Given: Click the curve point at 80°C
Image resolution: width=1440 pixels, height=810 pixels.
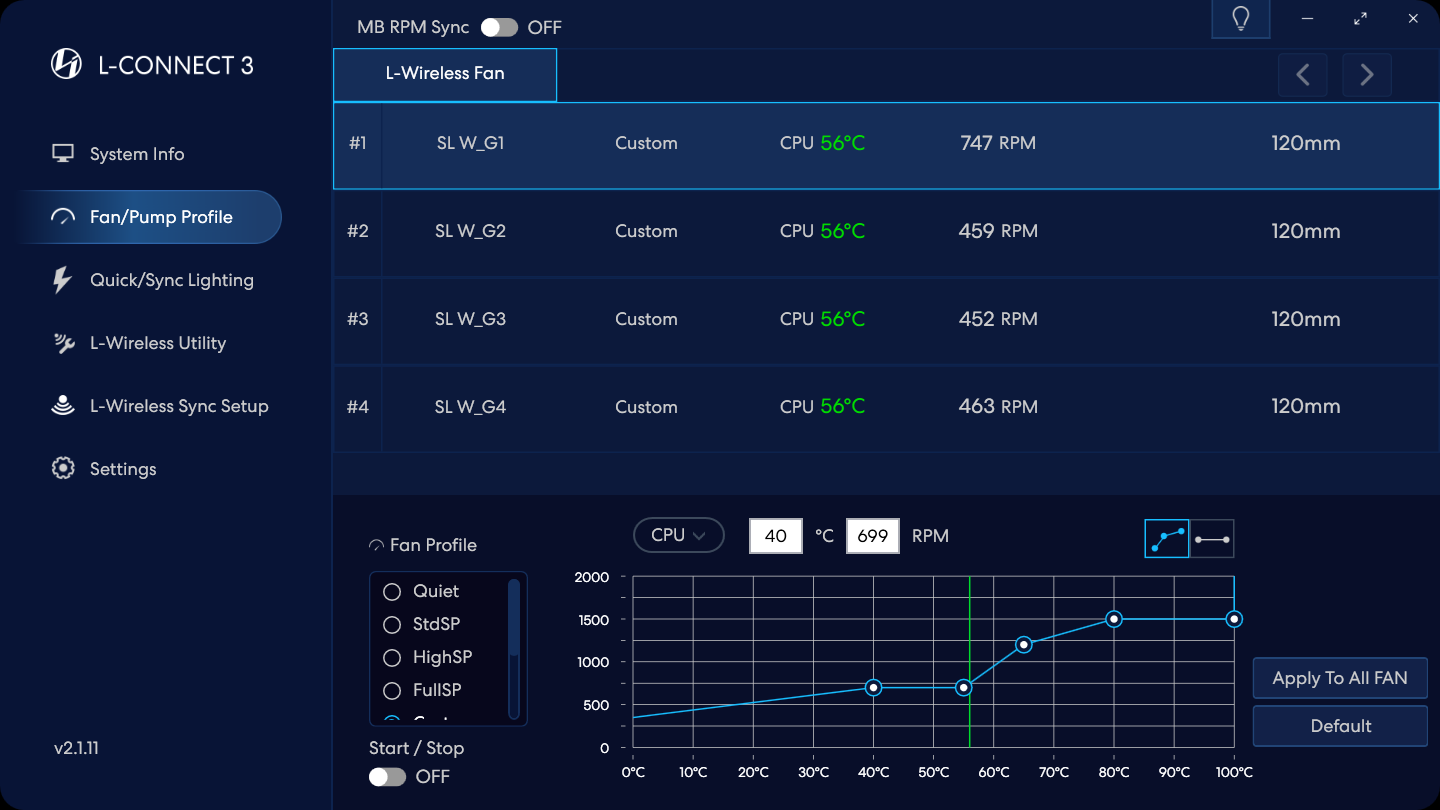Looking at the screenshot, I should [x=1113, y=619].
